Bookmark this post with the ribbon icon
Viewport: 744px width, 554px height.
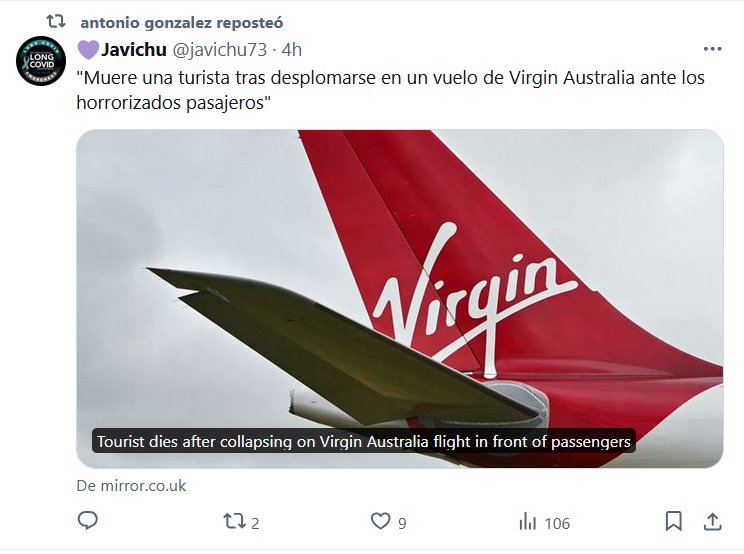point(674,521)
